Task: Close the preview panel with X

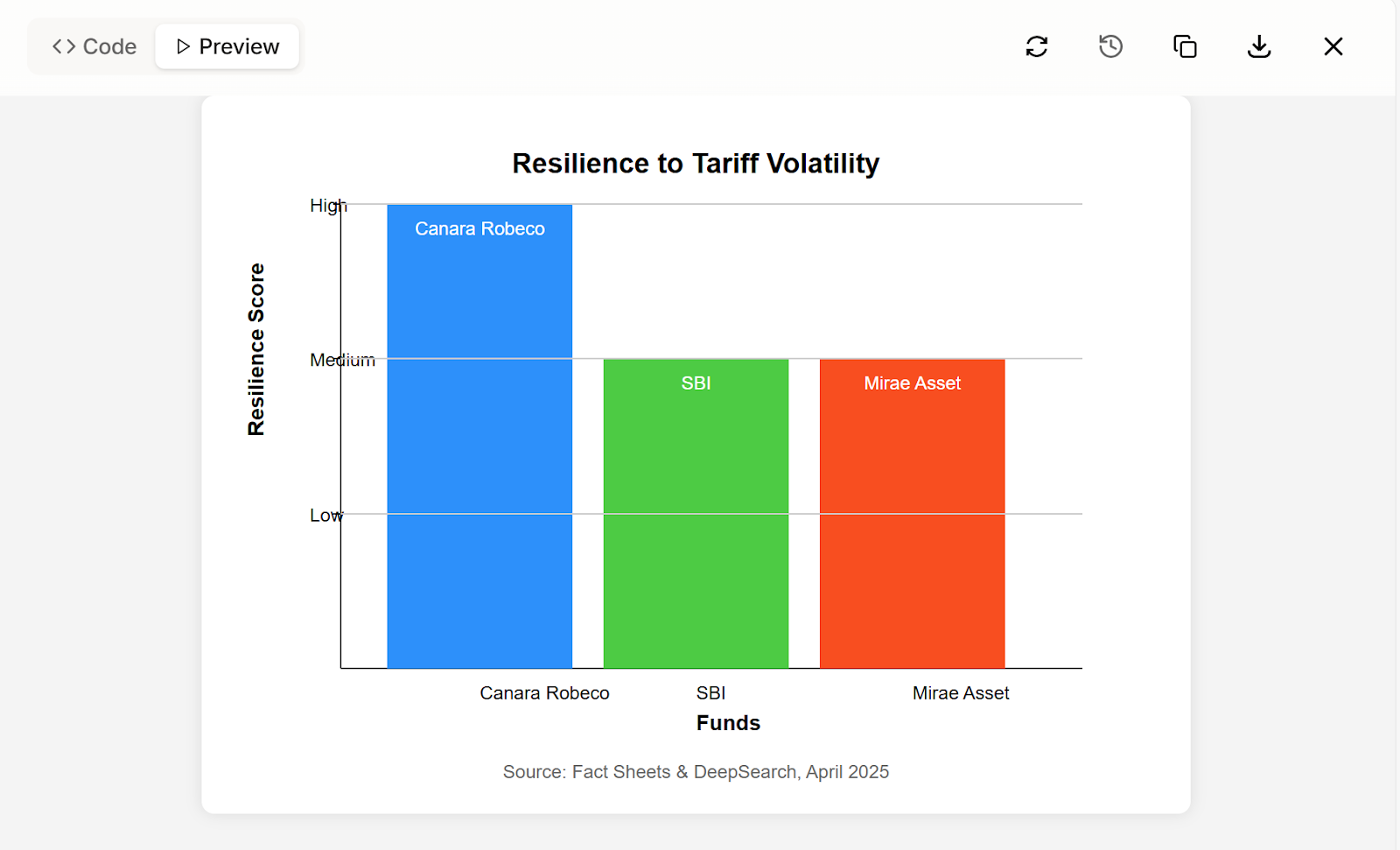Action: (x=1333, y=46)
